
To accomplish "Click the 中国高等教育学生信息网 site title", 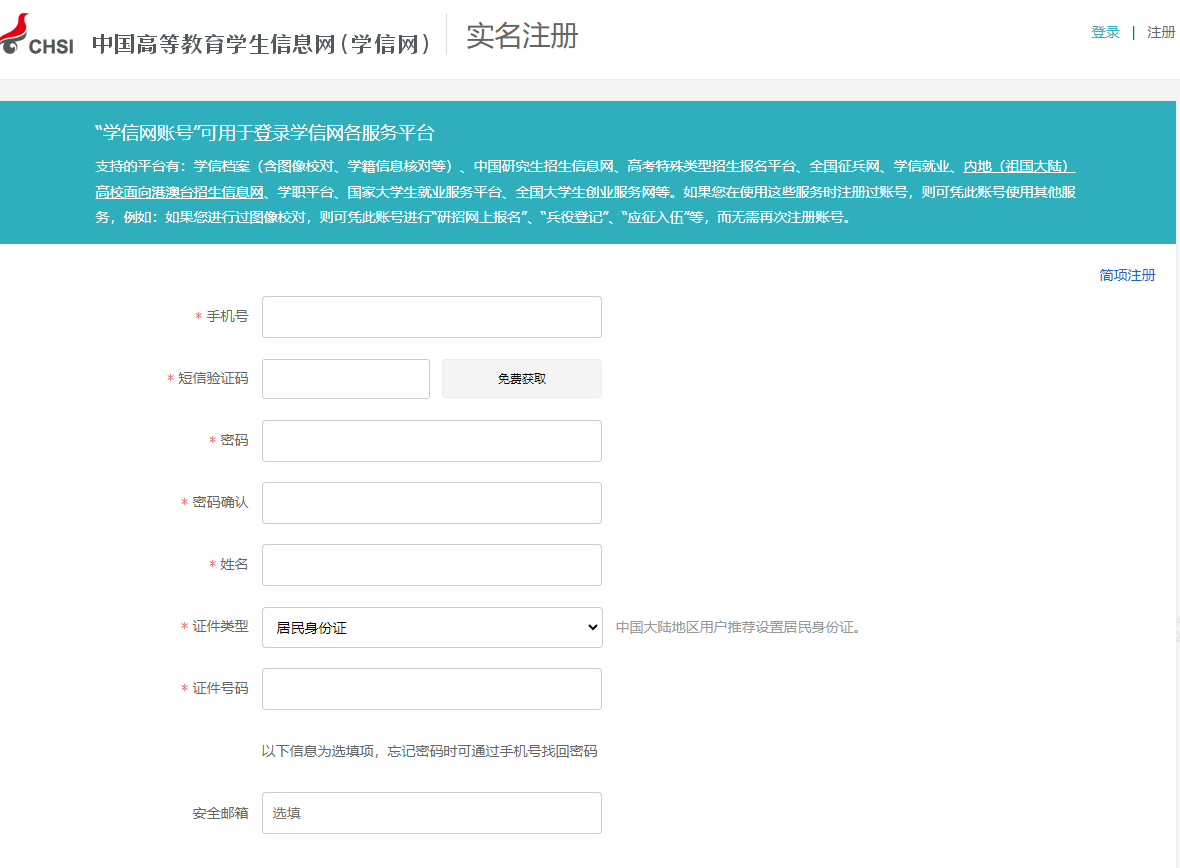I will coord(261,44).
